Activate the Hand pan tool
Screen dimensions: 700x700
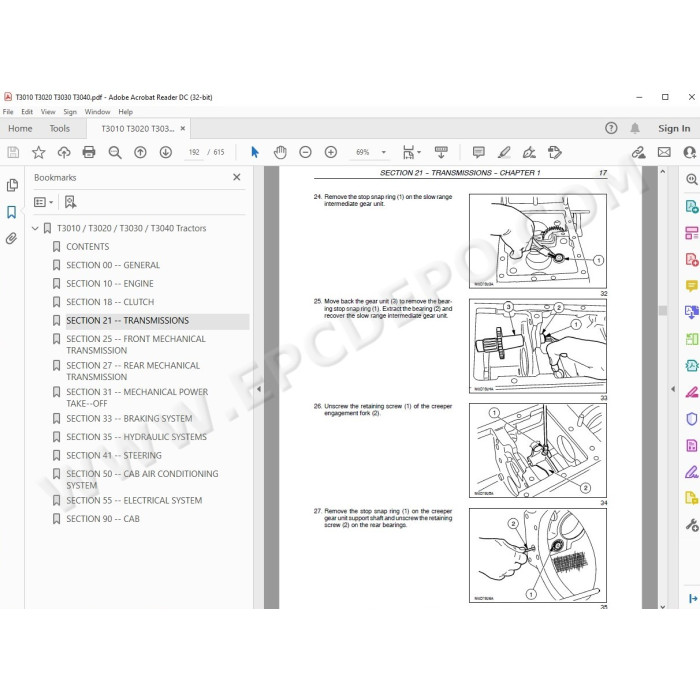tap(280, 152)
